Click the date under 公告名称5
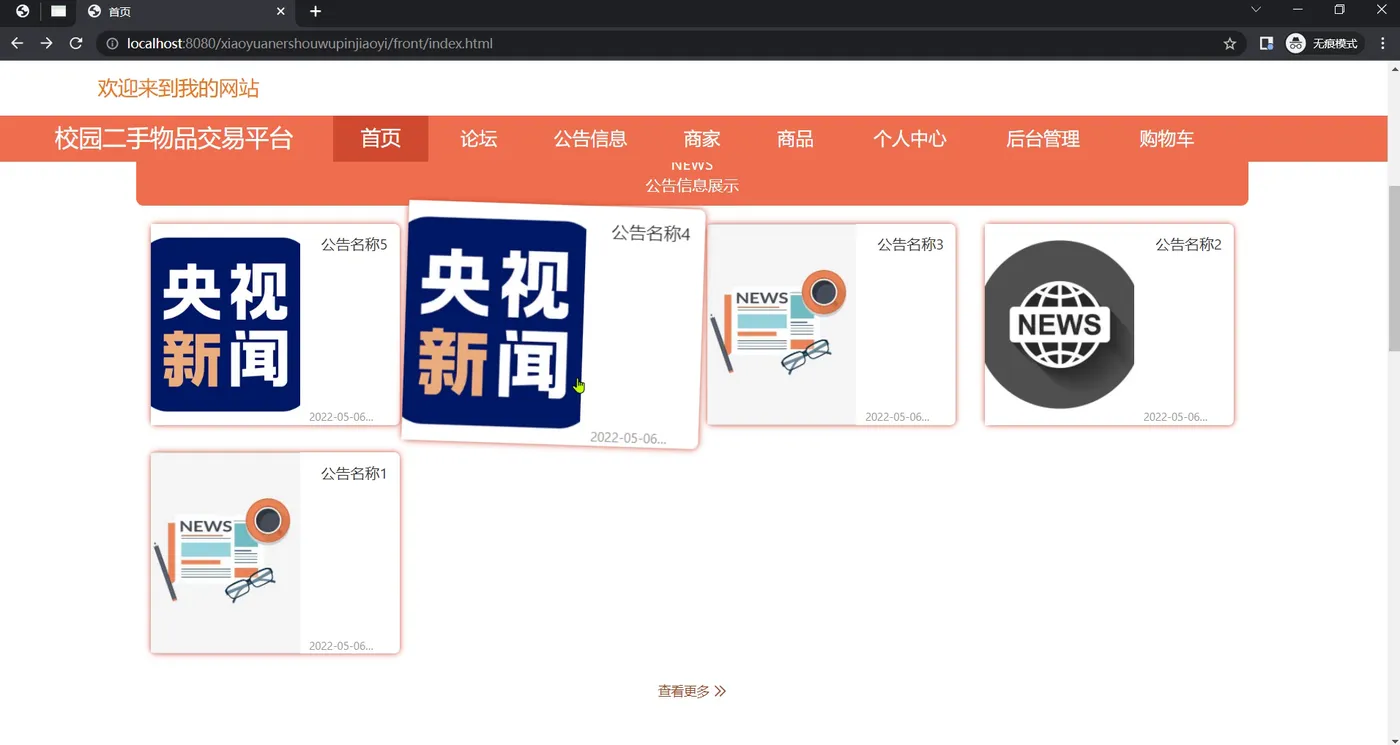The width and height of the screenshot is (1400, 745). [x=341, y=417]
